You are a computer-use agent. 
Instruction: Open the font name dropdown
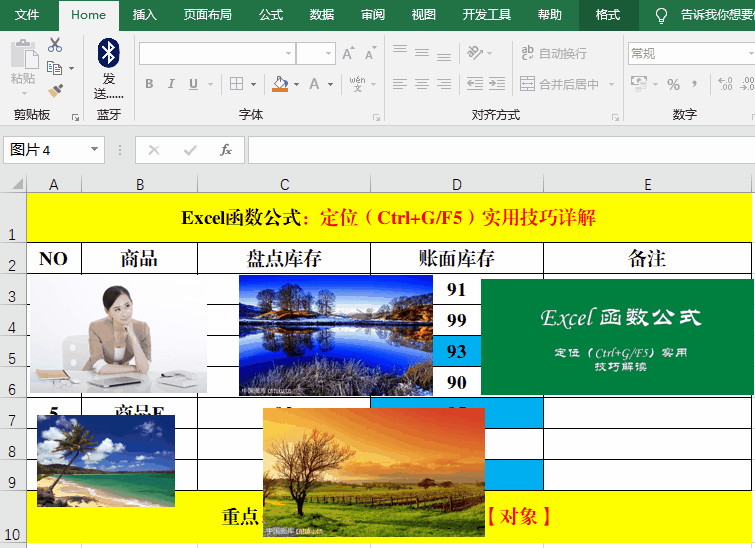289,54
